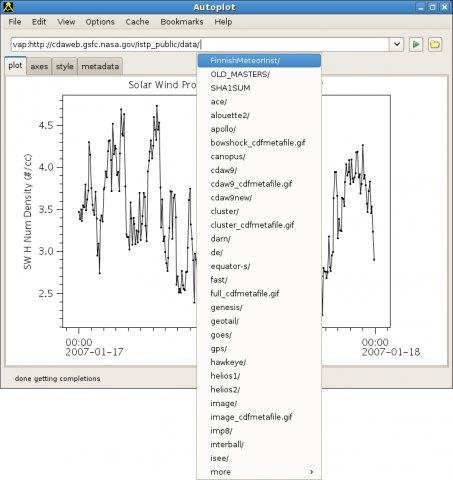This screenshot has height=480, width=453.
Task: Select fast/ directory completion
Action: (x=259, y=280)
